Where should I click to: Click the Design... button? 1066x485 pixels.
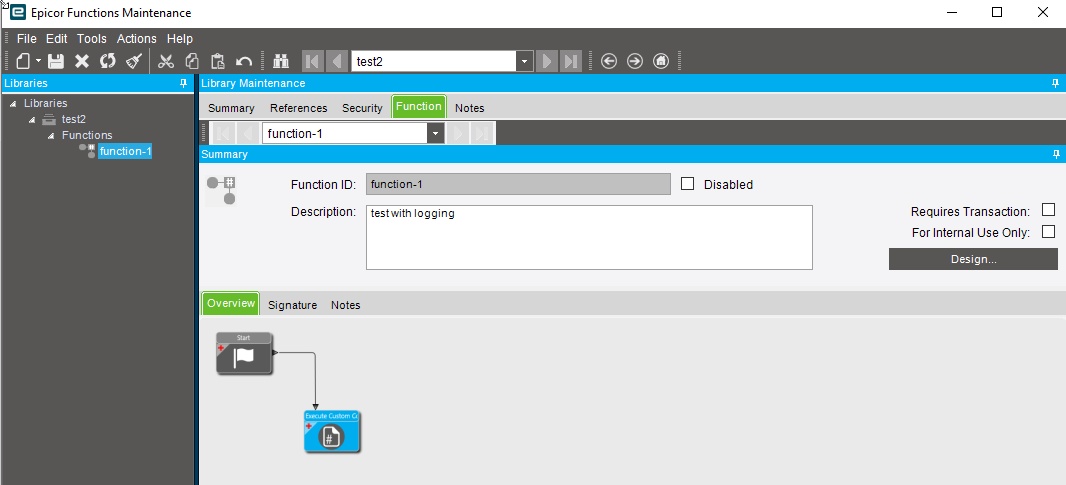coord(973,259)
